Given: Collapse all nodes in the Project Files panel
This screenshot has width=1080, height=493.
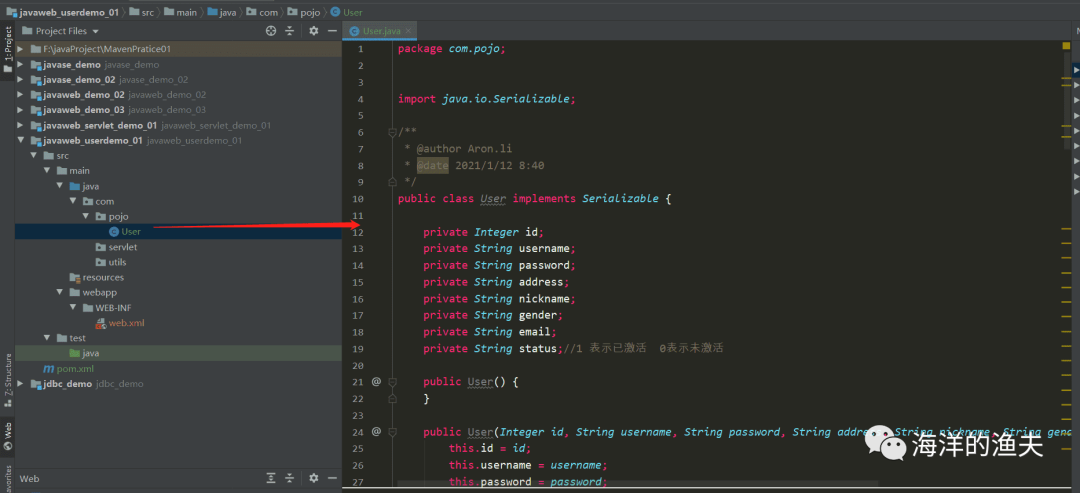Looking at the screenshot, I should point(289,31).
